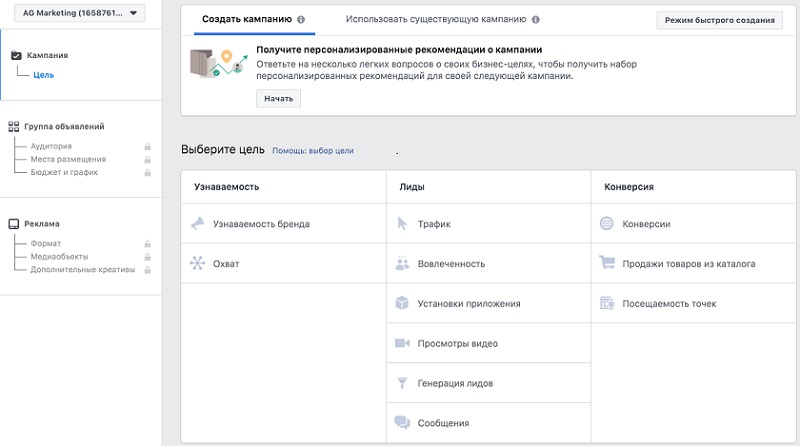
Task: Click the Посещаемость точек store icon
Action: point(607,303)
